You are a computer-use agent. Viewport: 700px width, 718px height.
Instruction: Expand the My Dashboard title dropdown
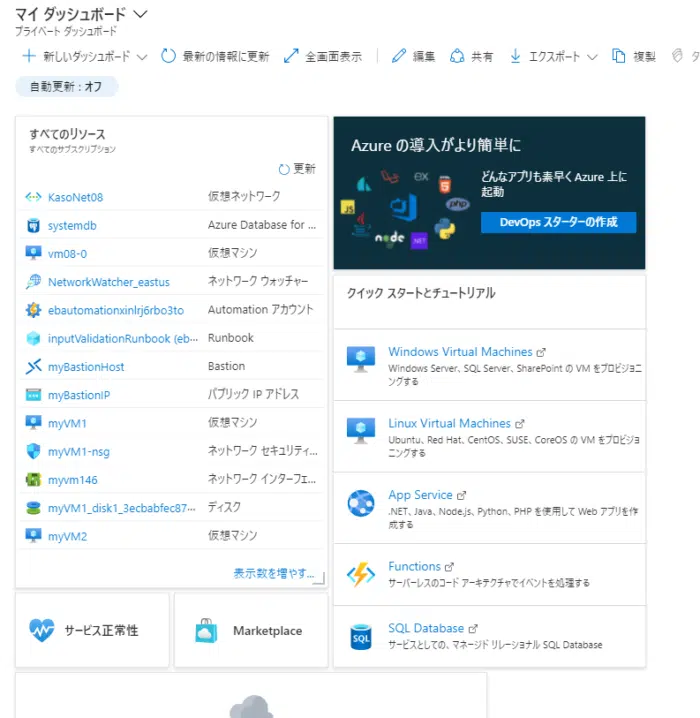point(140,14)
